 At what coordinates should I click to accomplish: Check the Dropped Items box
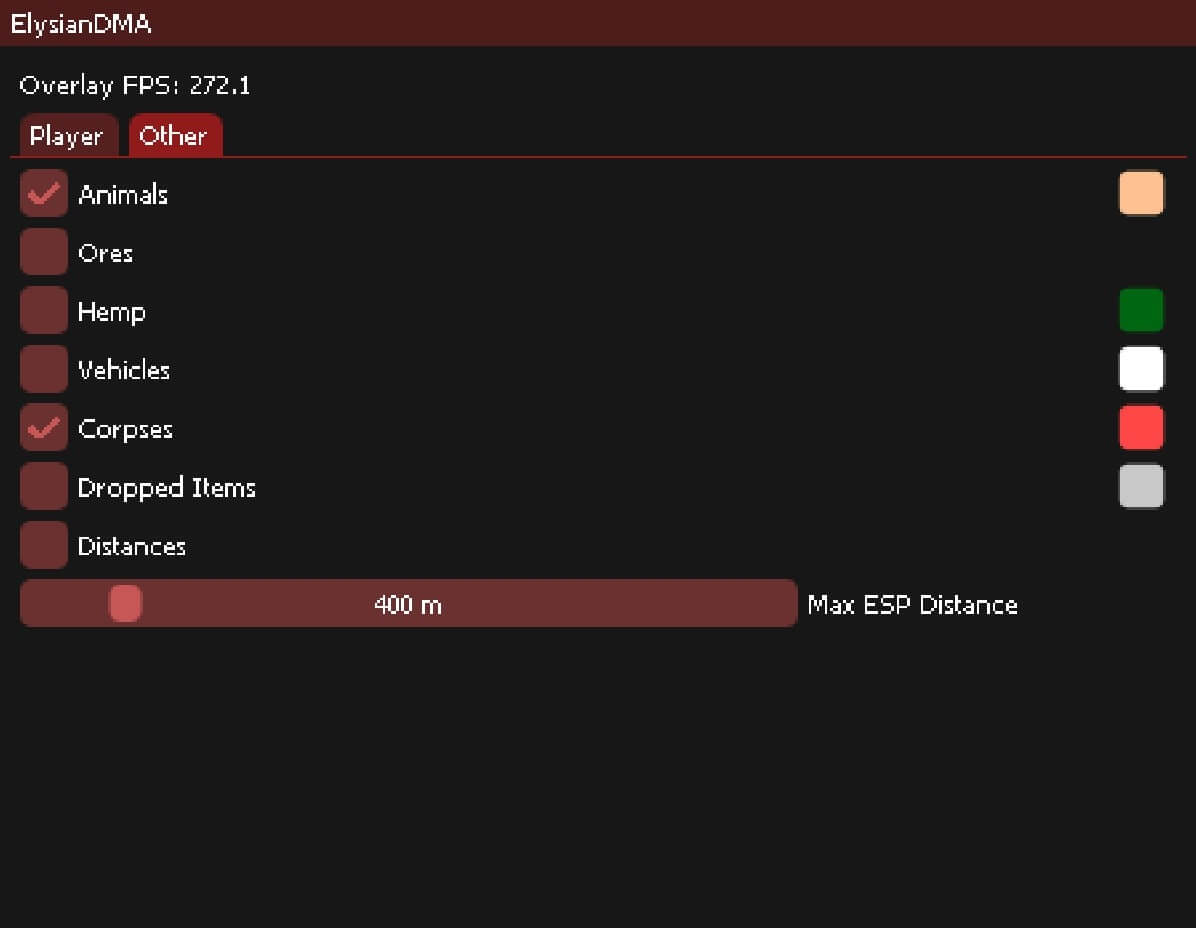click(43, 487)
